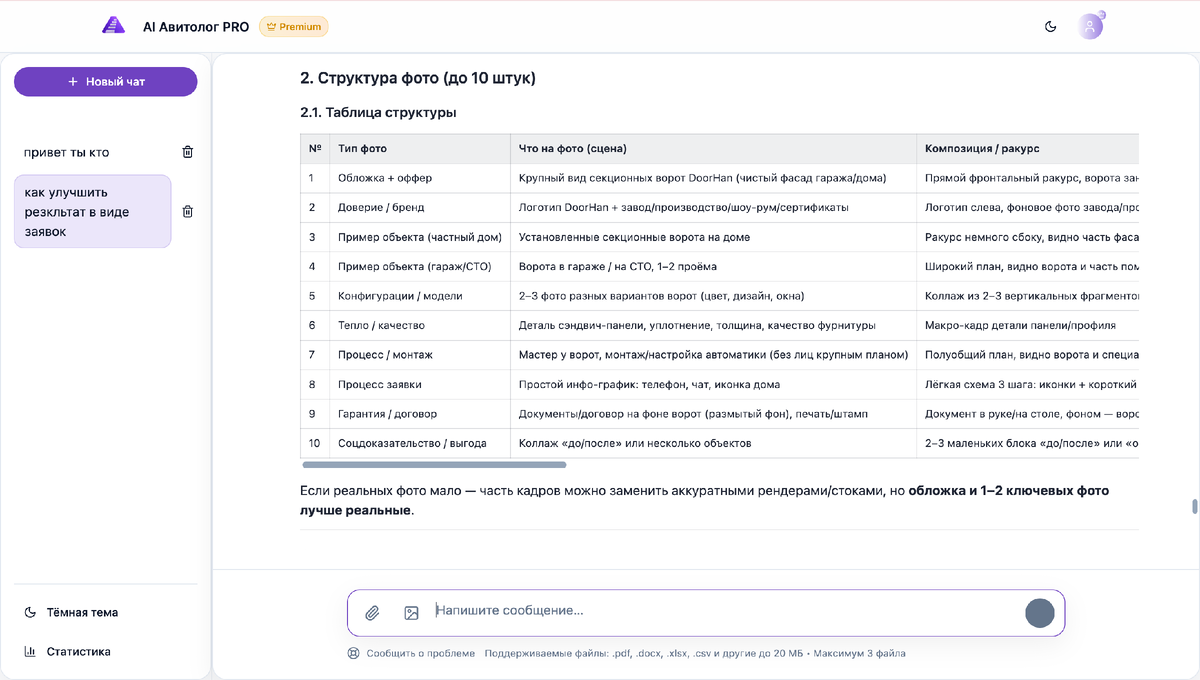This screenshot has height=680, width=1200.
Task: Focus the 'Напишите сообщение...' input field
Action: 725,611
